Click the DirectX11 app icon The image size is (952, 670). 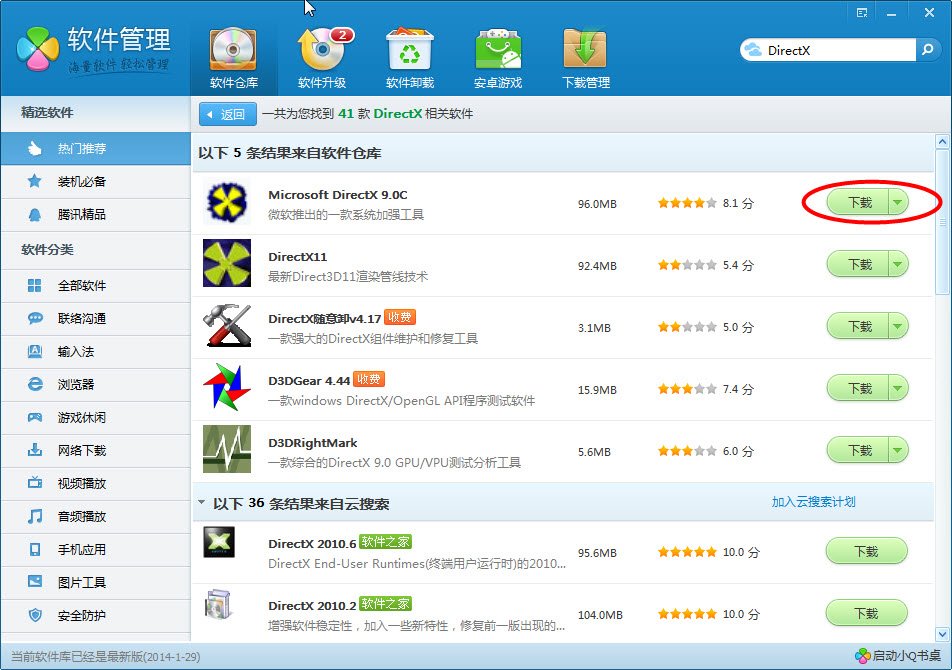click(x=226, y=263)
